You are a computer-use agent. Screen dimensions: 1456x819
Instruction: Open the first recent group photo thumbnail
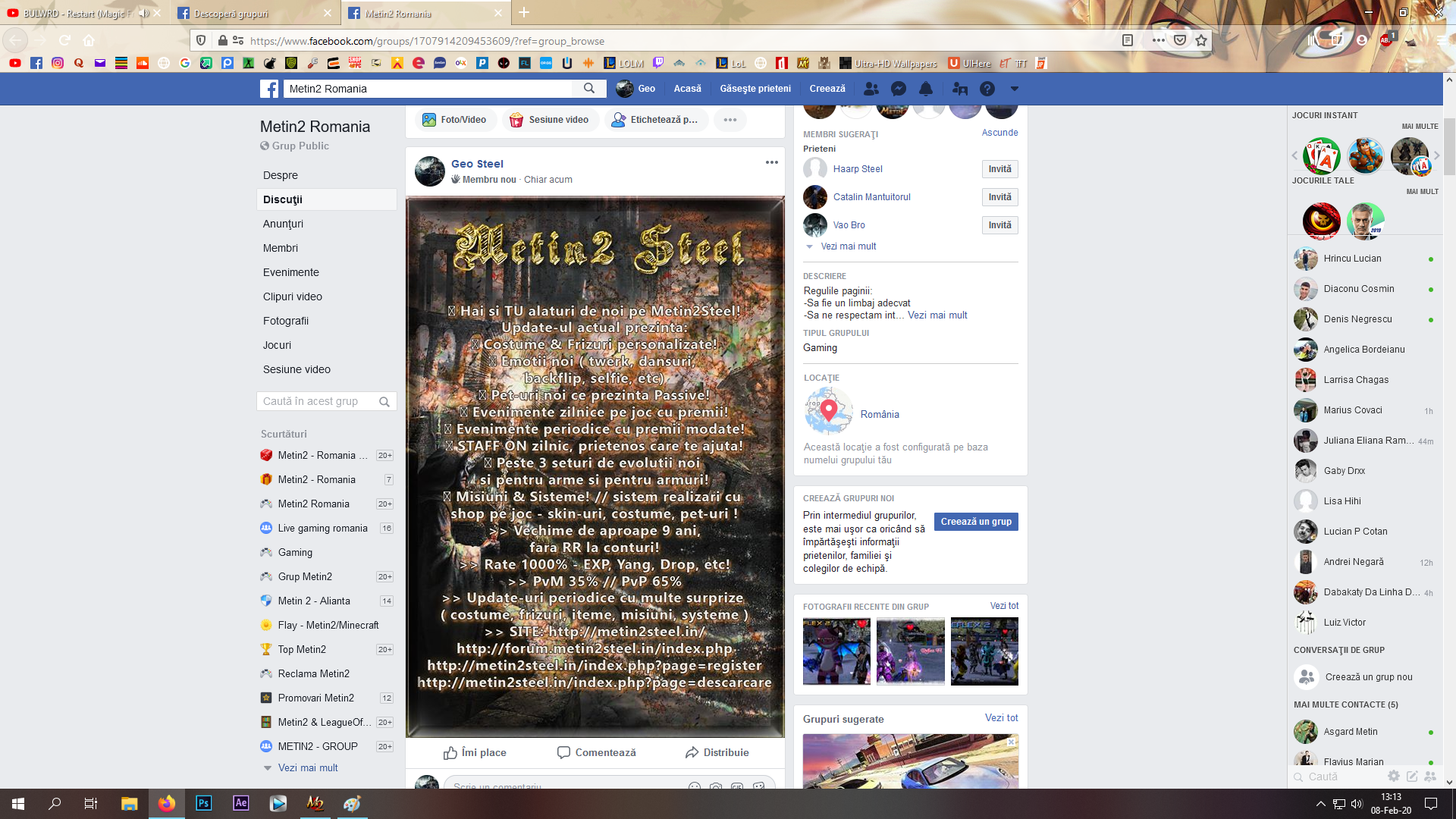pyautogui.click(x=836, y=651)
